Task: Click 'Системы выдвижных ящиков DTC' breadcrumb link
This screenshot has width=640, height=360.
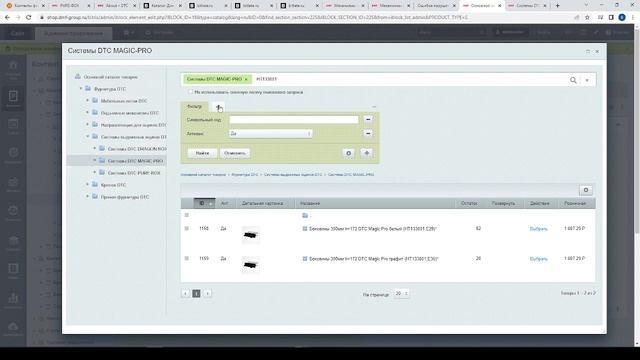Action: coord(293,175)
